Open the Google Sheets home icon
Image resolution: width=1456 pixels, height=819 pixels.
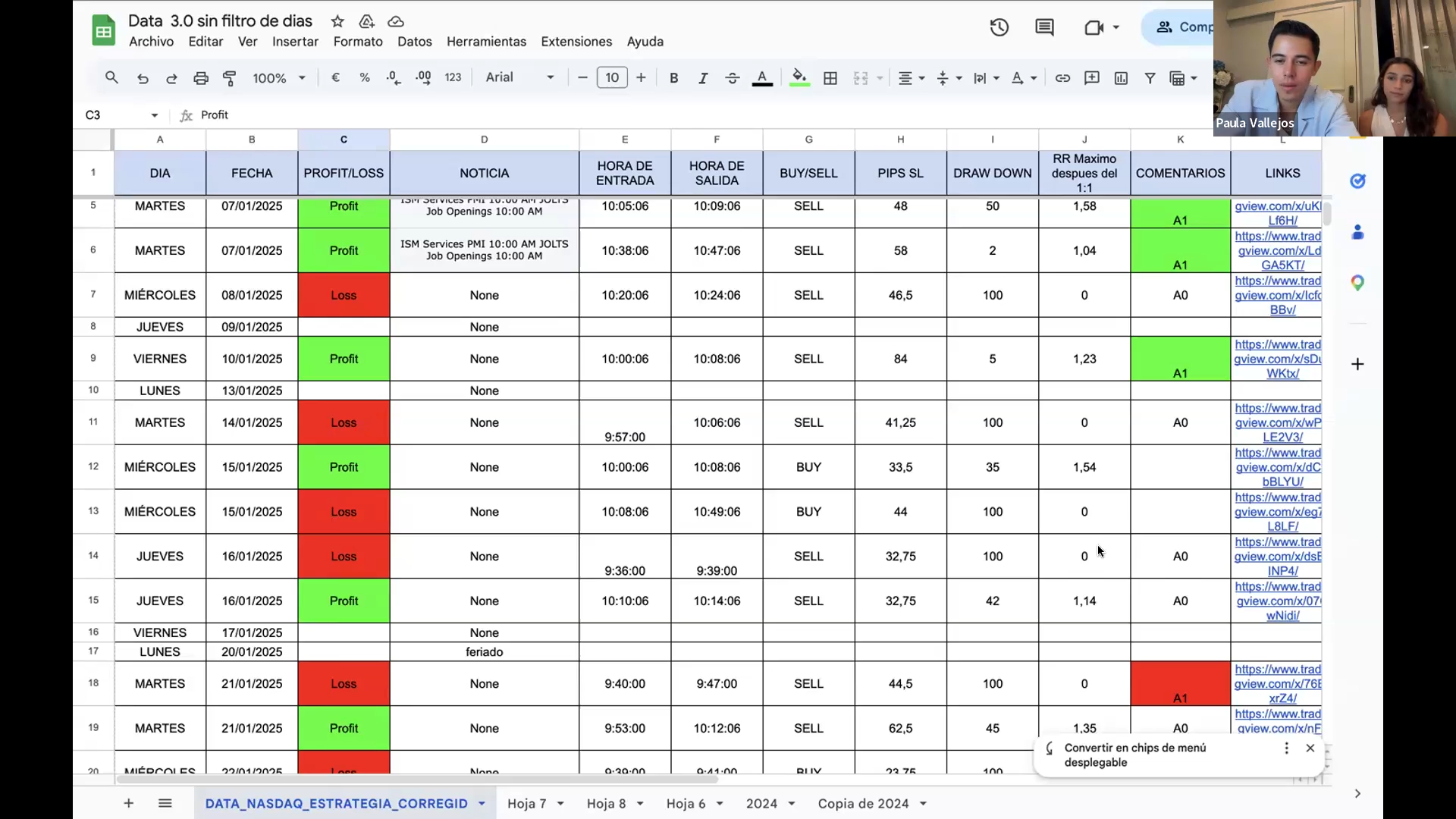click(x=103, y=30)
